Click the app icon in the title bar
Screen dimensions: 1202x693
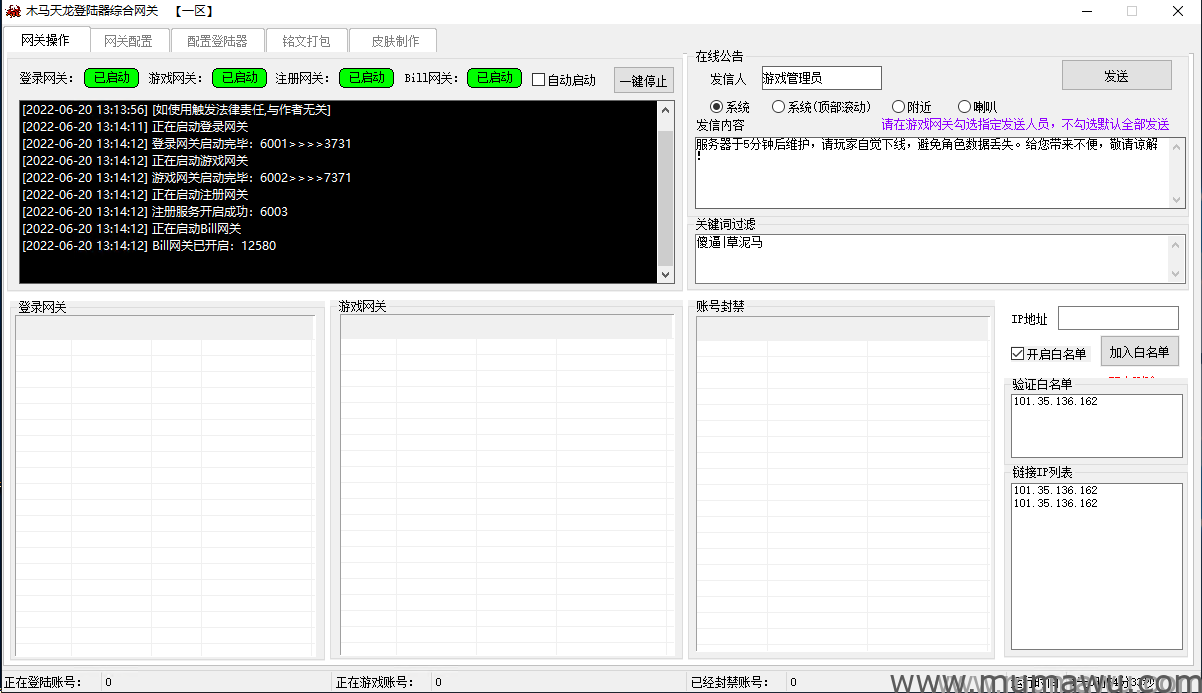point(13,11)
